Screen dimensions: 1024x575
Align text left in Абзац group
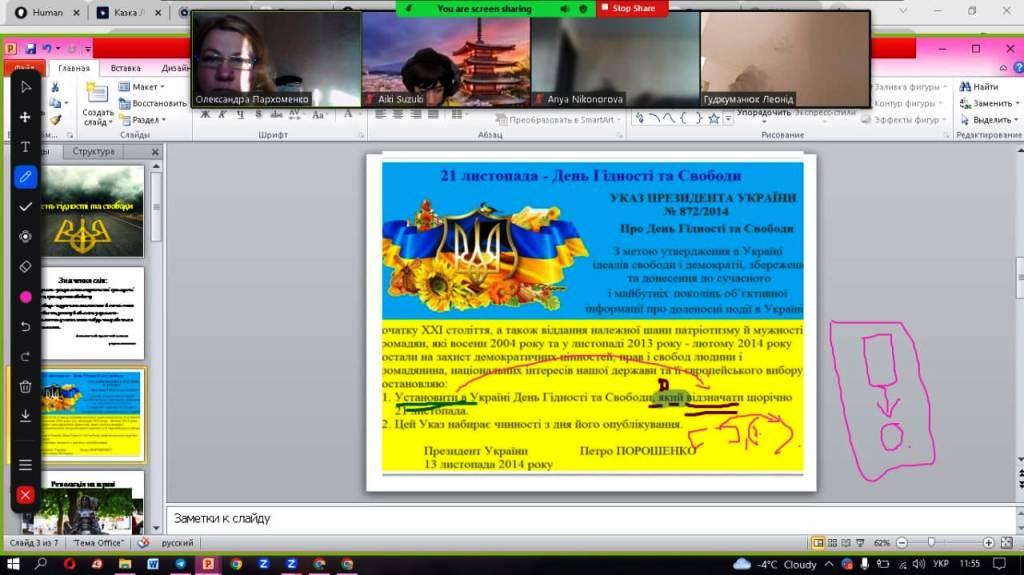380,114
